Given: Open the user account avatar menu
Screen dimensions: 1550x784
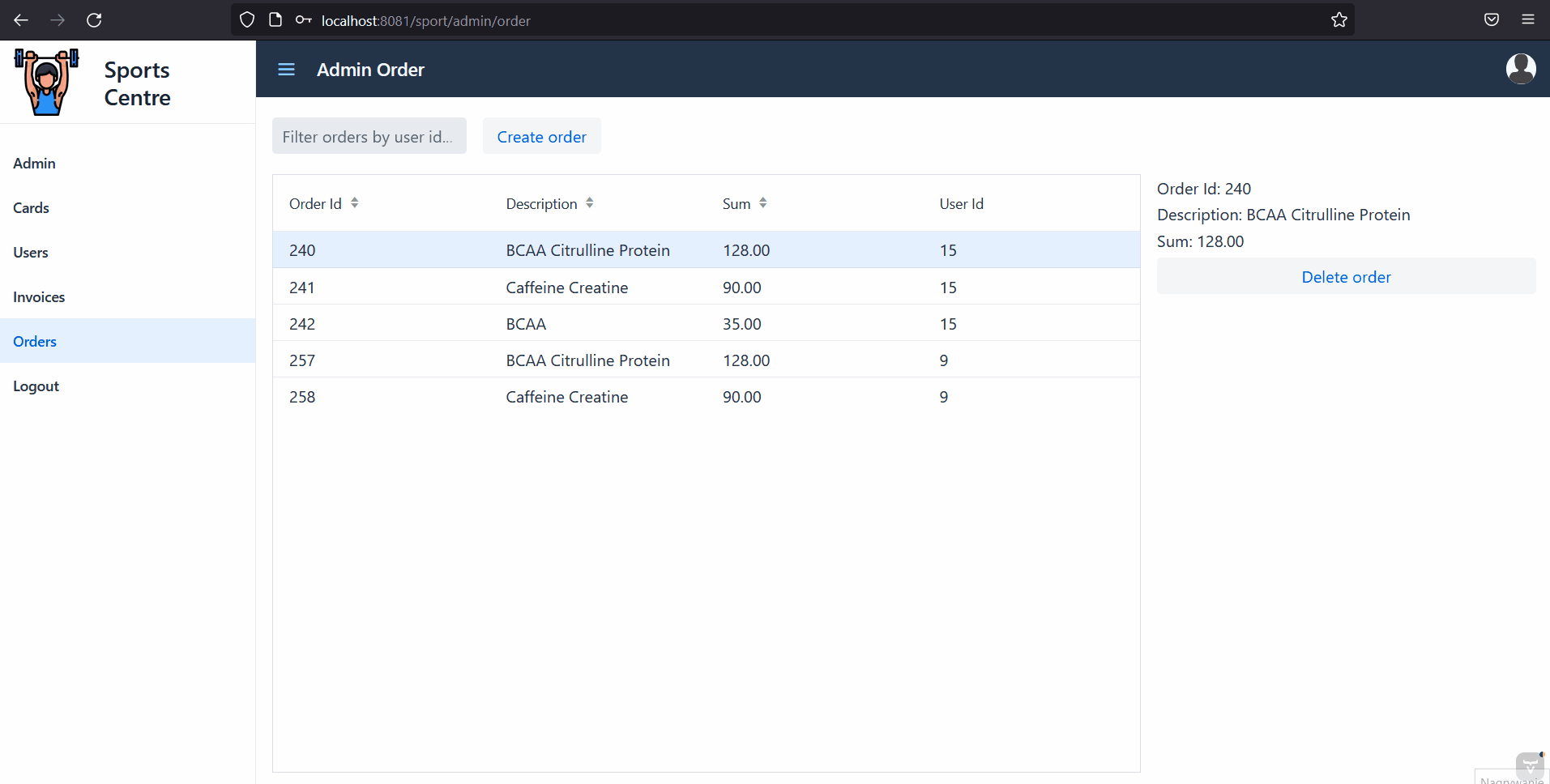Looking at the screenshot, I should 1521,69.
